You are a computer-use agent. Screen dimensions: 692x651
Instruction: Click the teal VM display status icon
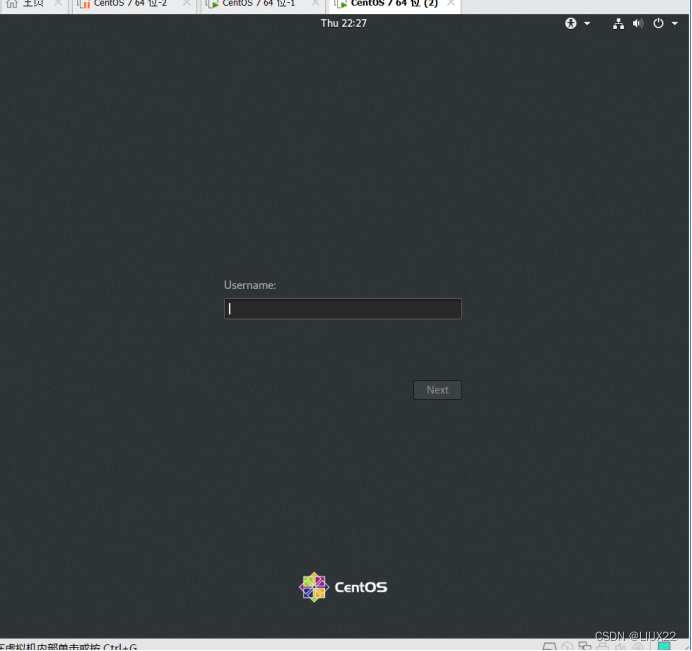[x=664, y=647]
